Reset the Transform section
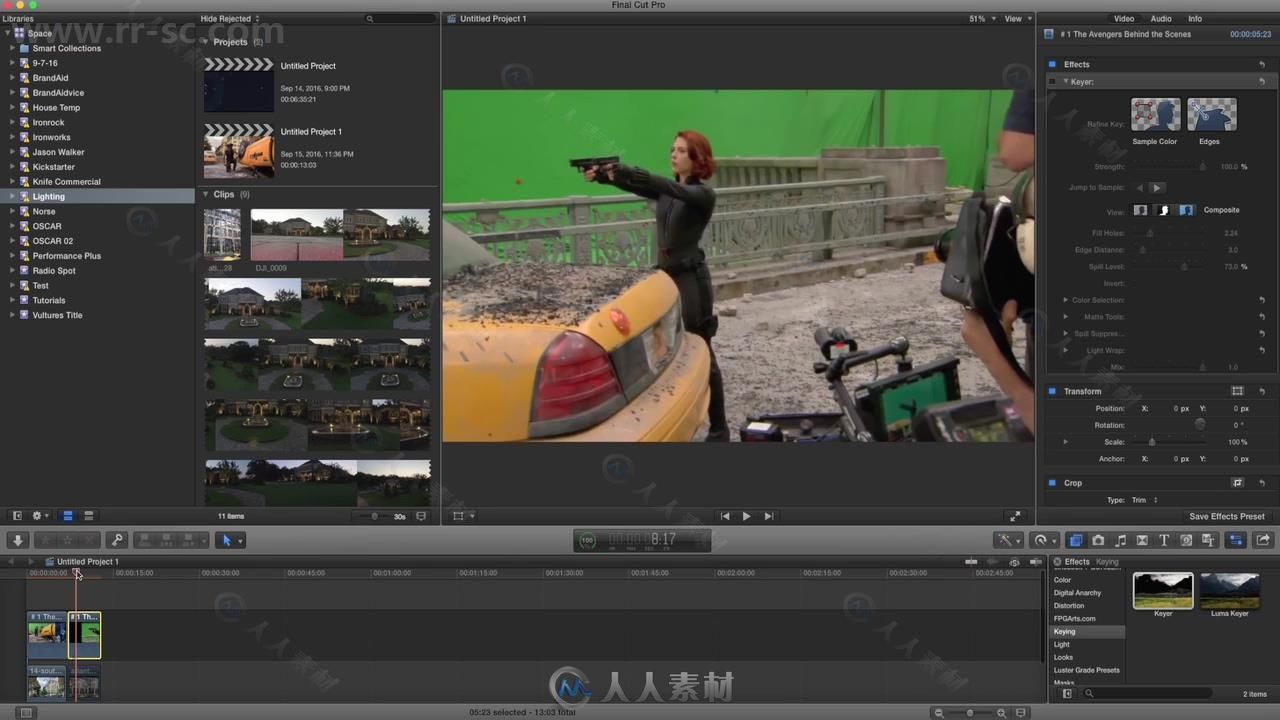This screenshot has height=720, width=1280. [x=1262, y=391]
